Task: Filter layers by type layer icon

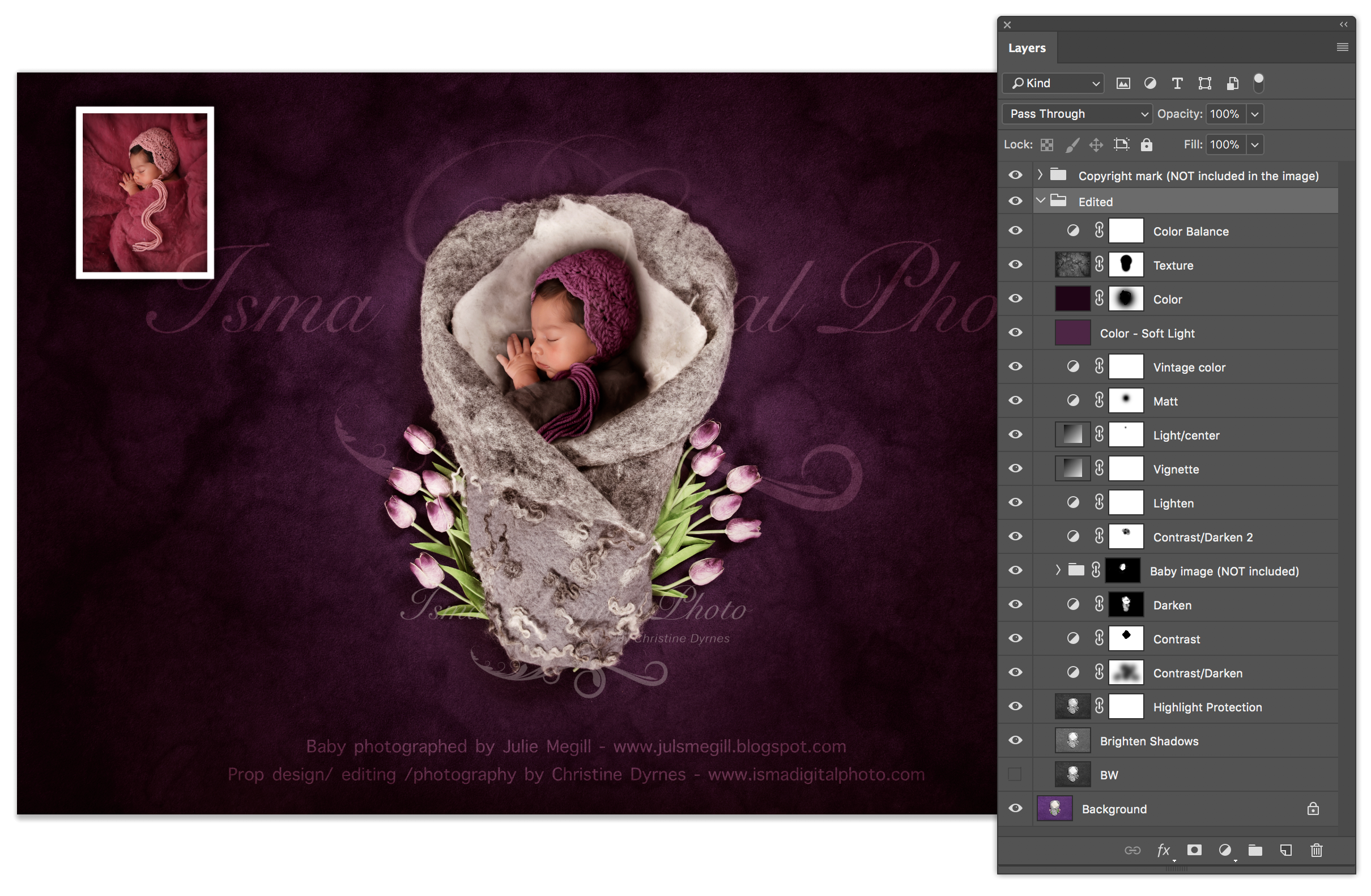Action: tap(1177, 83)
